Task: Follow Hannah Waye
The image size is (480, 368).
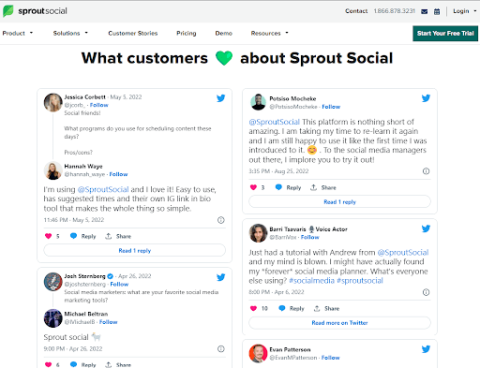Action: (x=118, y=174)
